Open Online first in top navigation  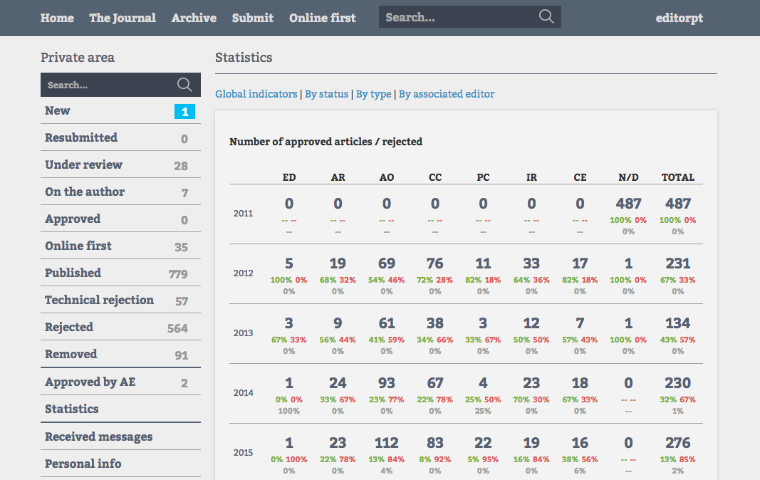pyautogui.click(x=322, y=18)
